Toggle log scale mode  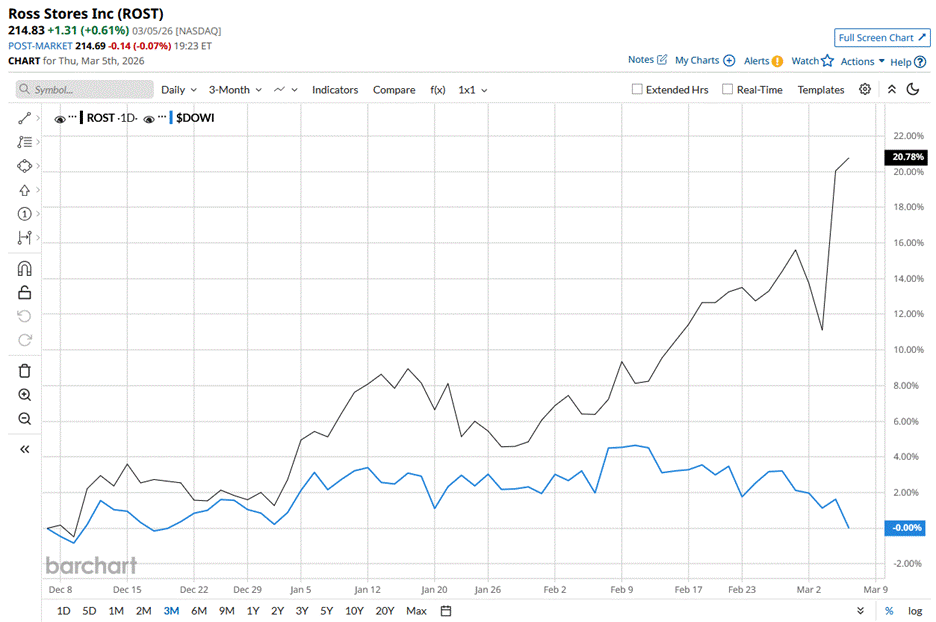pyautogui.click(x=915, y=611)
